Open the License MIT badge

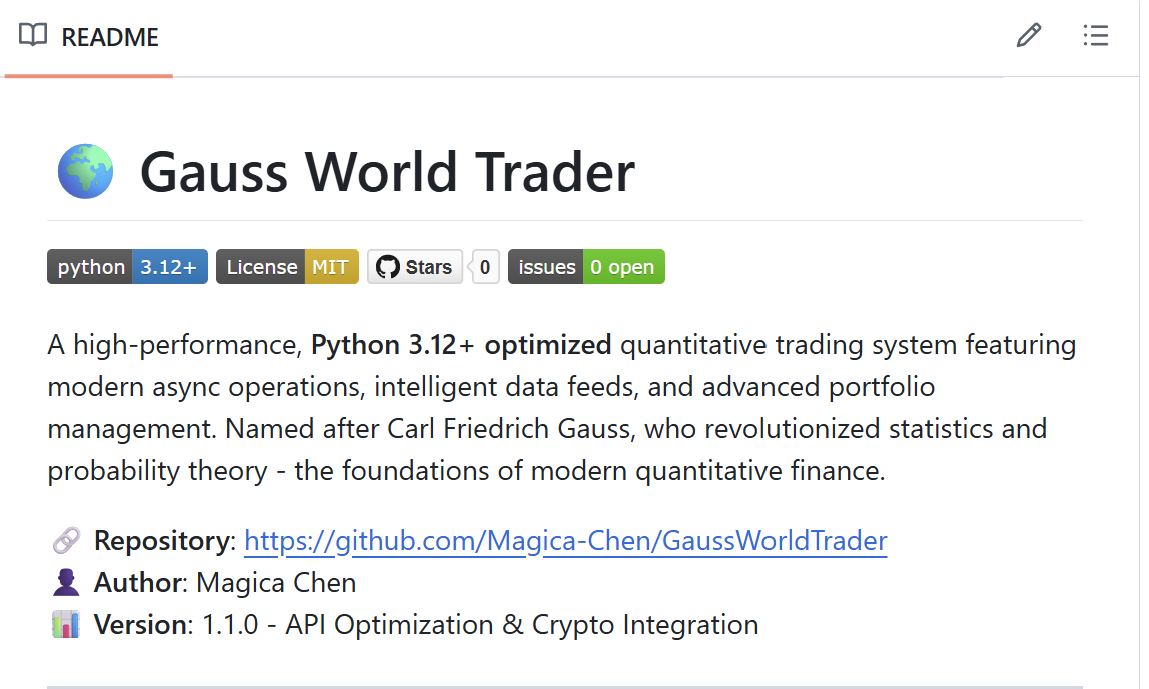point(287,267)
